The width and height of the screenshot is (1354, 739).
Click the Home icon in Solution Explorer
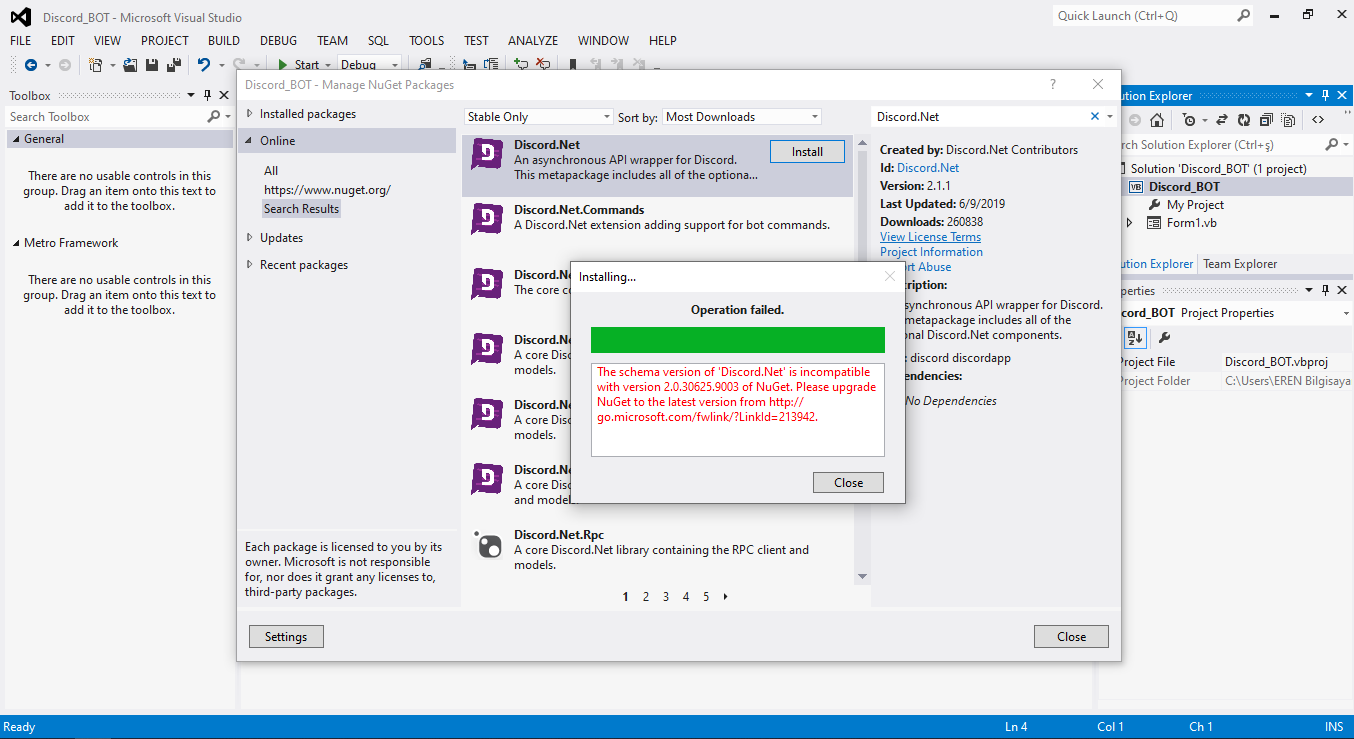coord(1157,120)
